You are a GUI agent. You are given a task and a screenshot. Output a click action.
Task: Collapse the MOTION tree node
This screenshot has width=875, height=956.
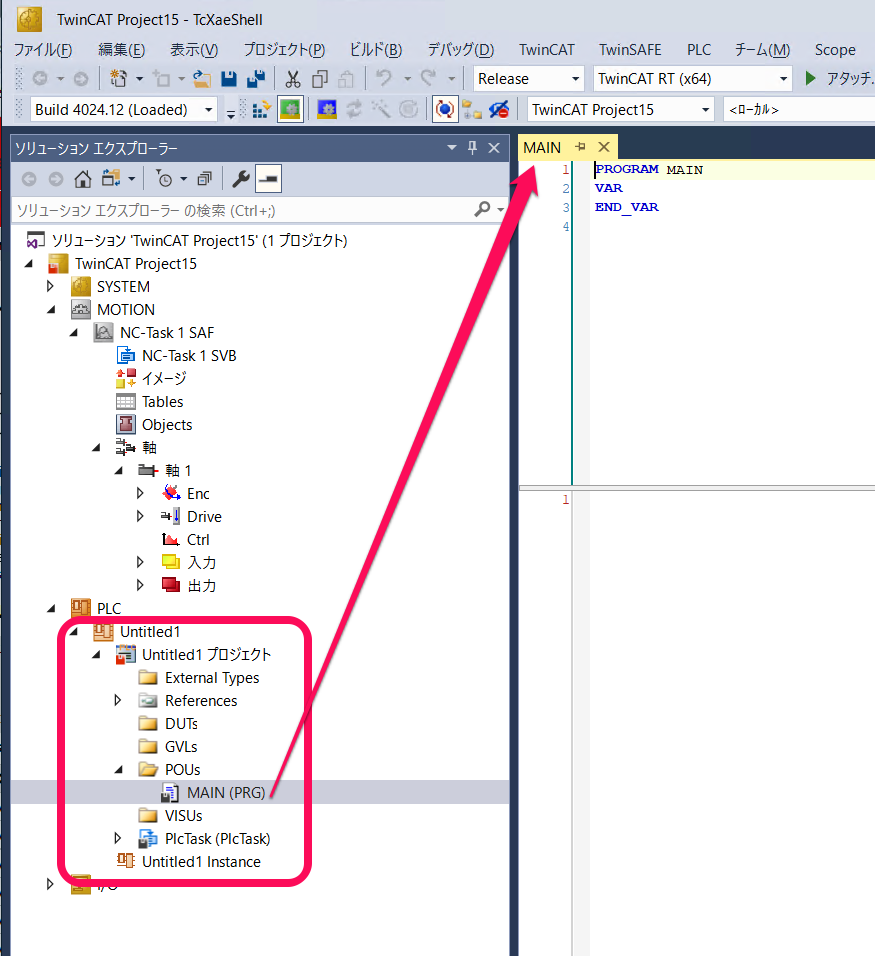click(x=51, y=310)
